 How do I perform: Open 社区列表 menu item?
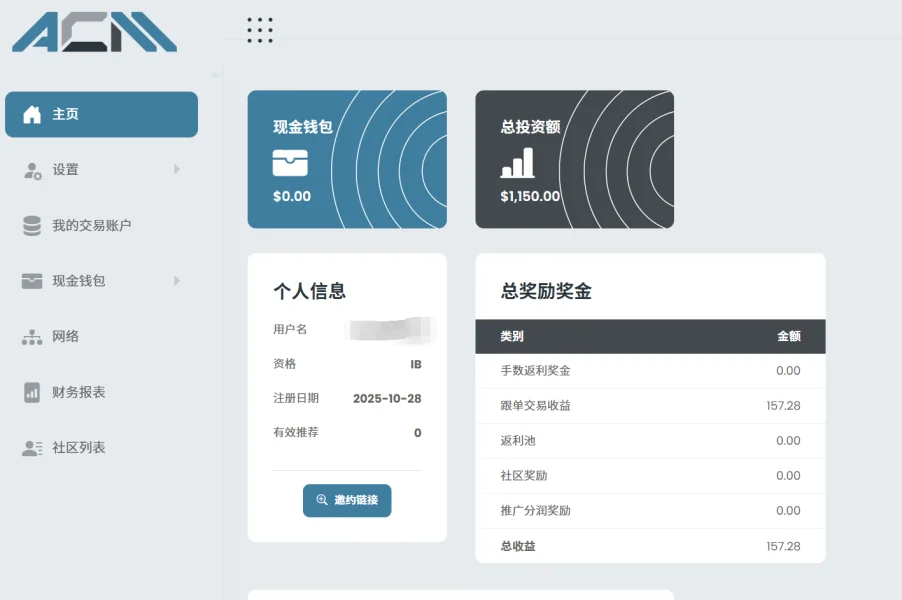pos(101,448)
